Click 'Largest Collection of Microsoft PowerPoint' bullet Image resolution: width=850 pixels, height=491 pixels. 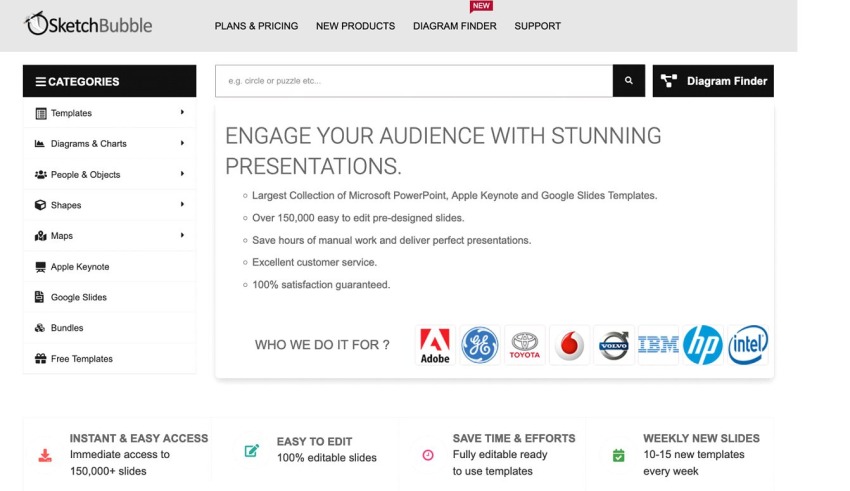tap(454, 196)
